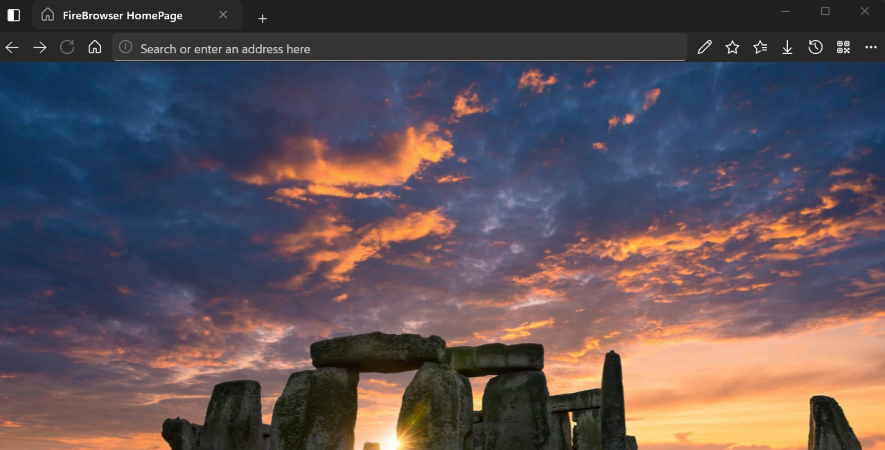Expand the more options ellipsis menu
The height and width of the screenshot is (450, 885).
pos(871,47)
